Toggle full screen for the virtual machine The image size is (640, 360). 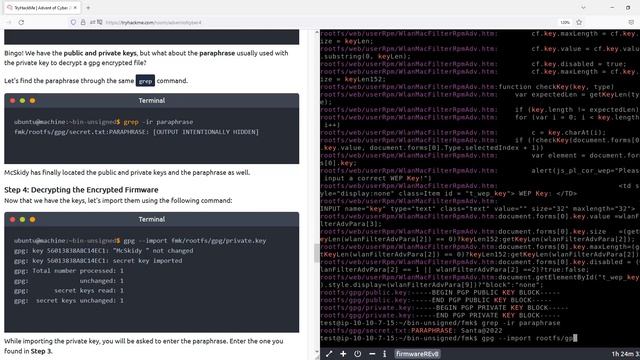(329, 354)
